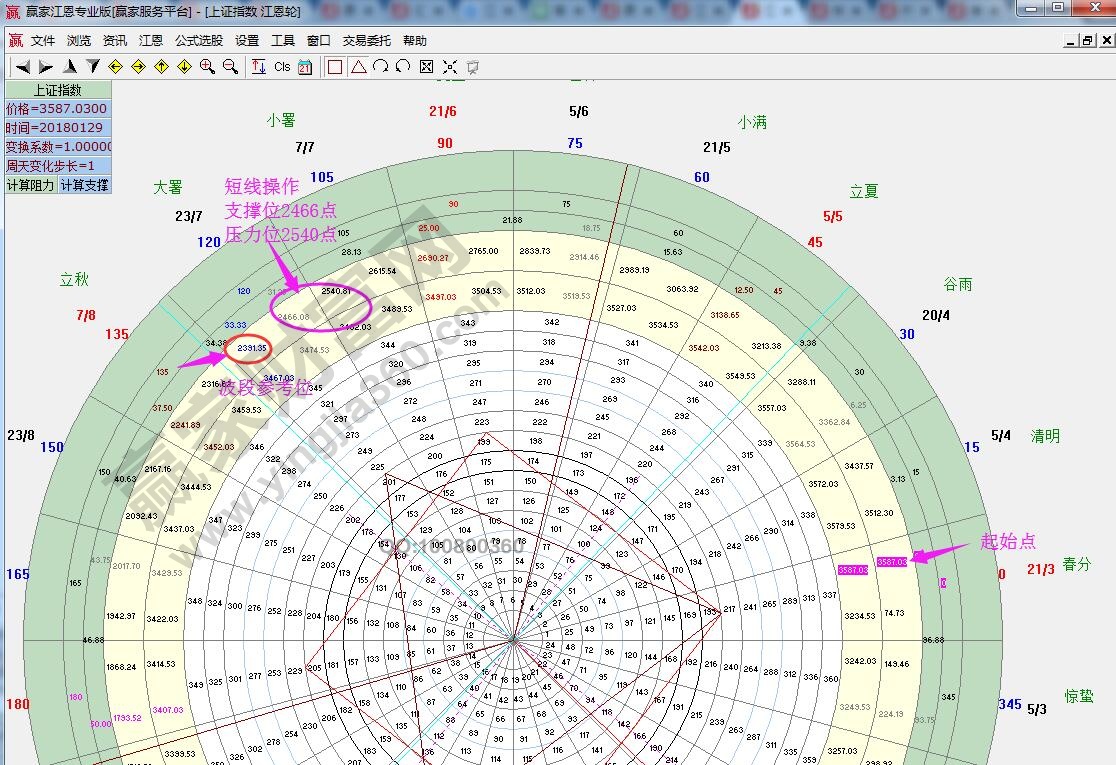Click the black left arrow toolbar icon
Screen dimensions: 1116x765
(23, 67)
